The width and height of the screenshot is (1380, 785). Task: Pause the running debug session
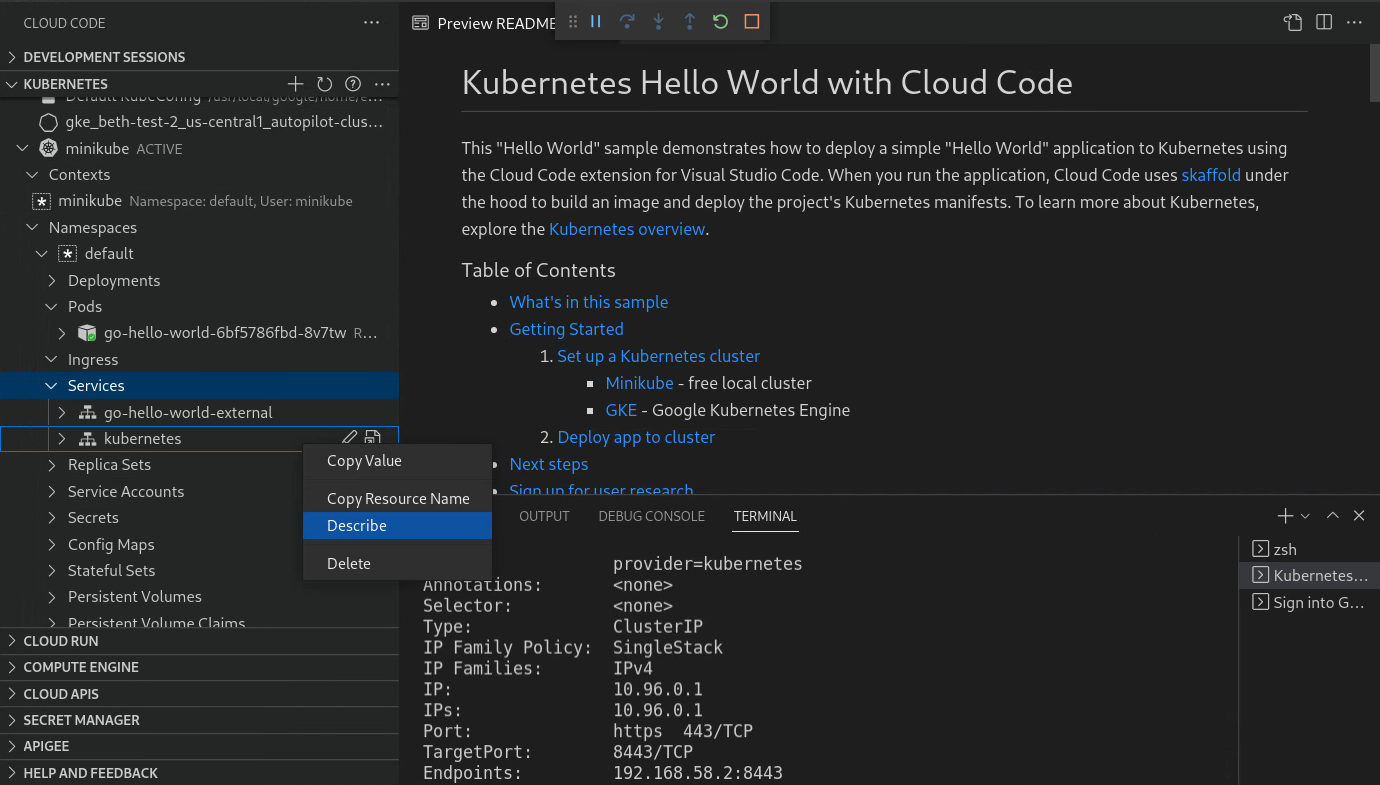pyautogui.click(x=595, y=21)
